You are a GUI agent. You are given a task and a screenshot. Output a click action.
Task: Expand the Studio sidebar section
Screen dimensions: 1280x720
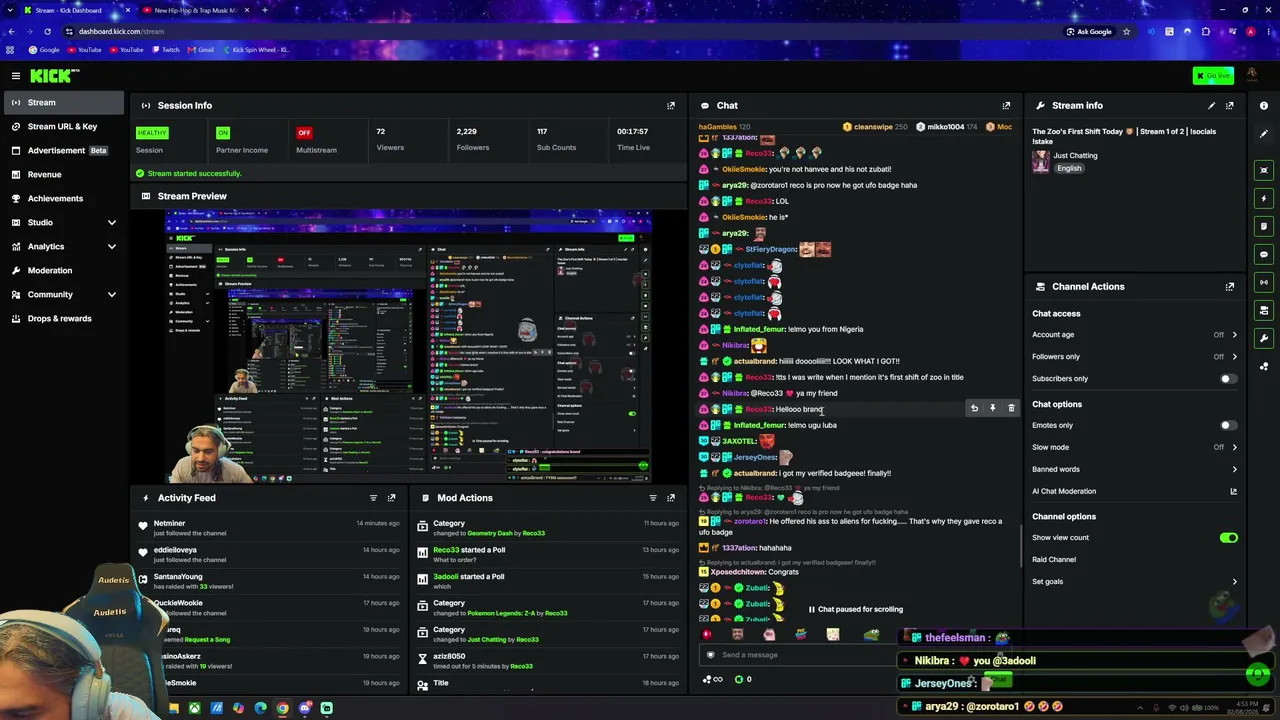pyautogui.click(x=111, y=222)
